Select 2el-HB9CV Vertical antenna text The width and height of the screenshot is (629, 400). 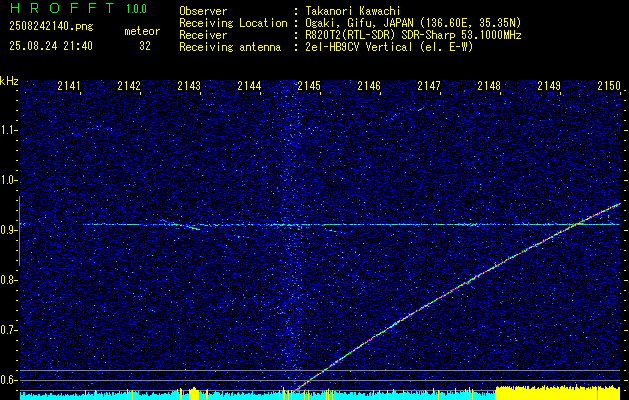click(389, 47)
